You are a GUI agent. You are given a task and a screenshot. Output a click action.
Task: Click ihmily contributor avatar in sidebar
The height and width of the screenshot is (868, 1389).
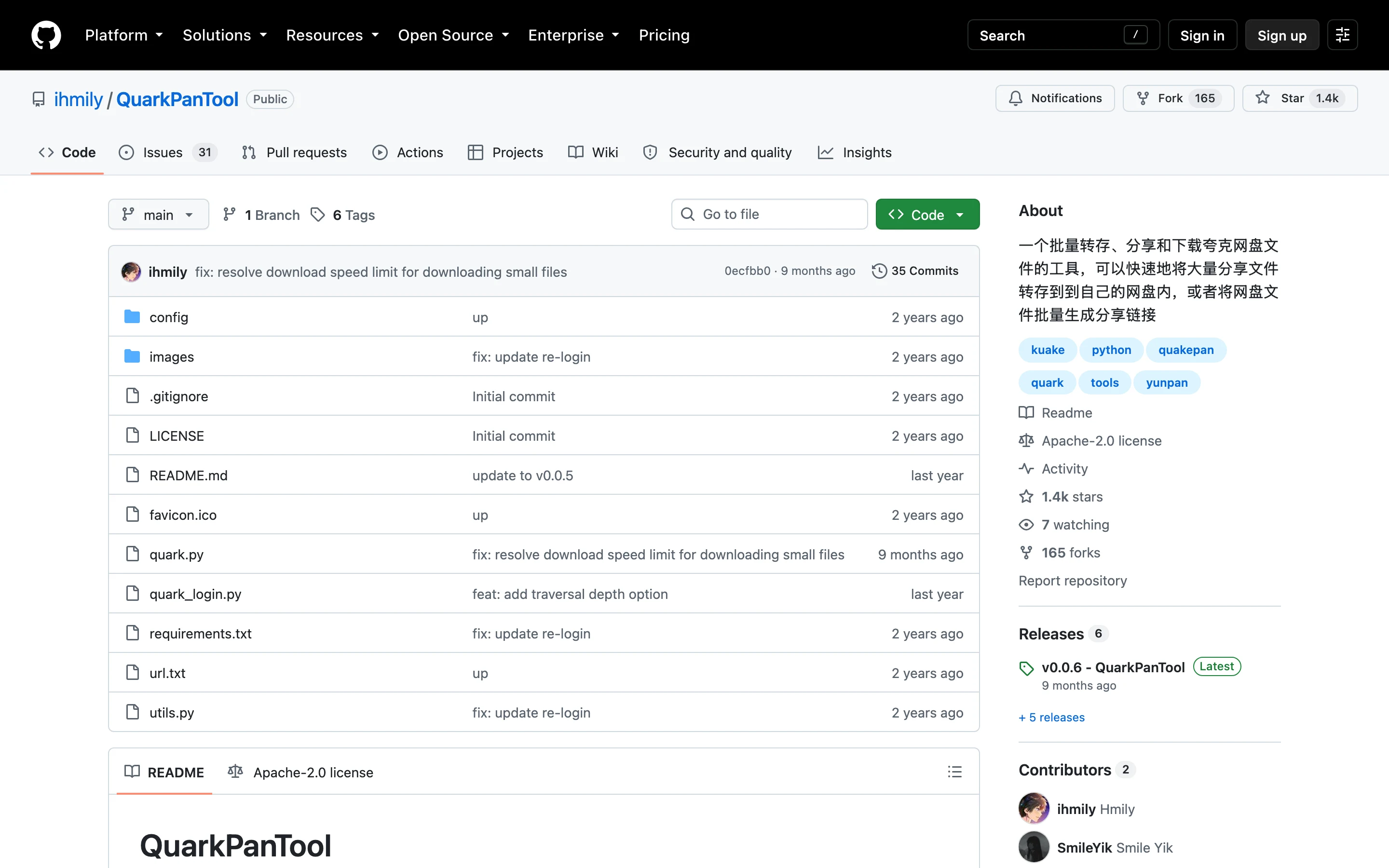click(1034, 808)
